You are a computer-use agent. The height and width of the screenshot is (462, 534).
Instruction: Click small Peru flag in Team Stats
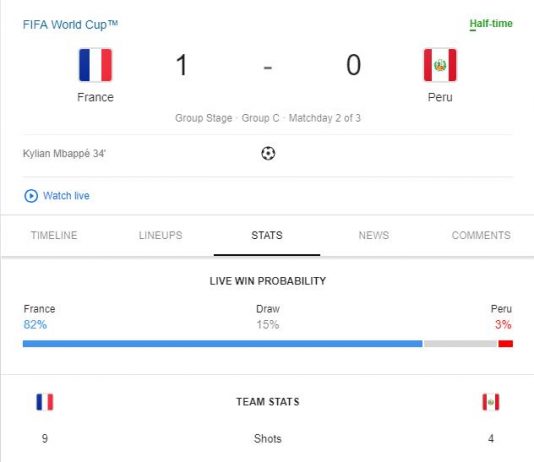491,402
